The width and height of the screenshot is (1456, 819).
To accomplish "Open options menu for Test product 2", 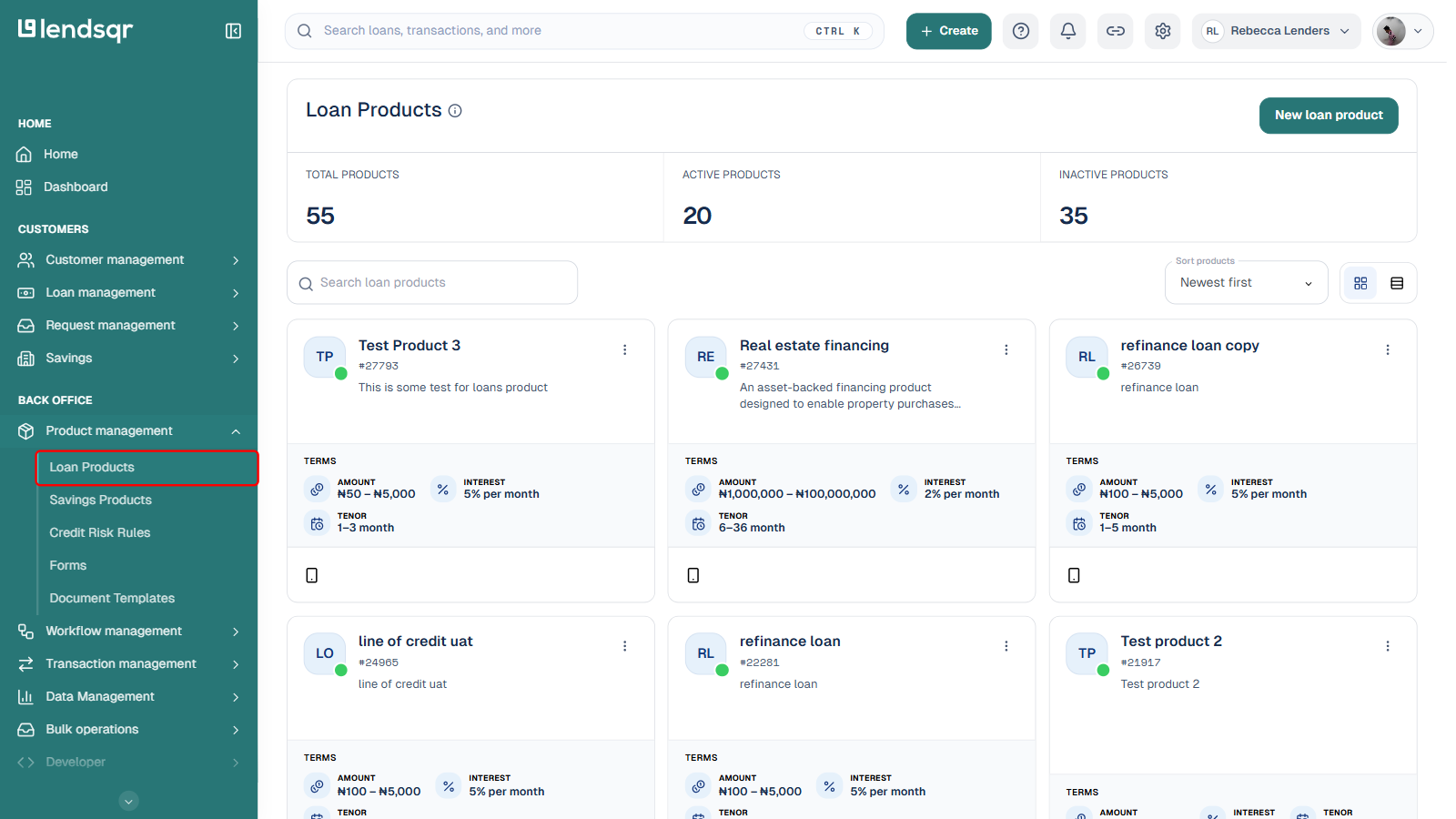I will click(1388, 646).
